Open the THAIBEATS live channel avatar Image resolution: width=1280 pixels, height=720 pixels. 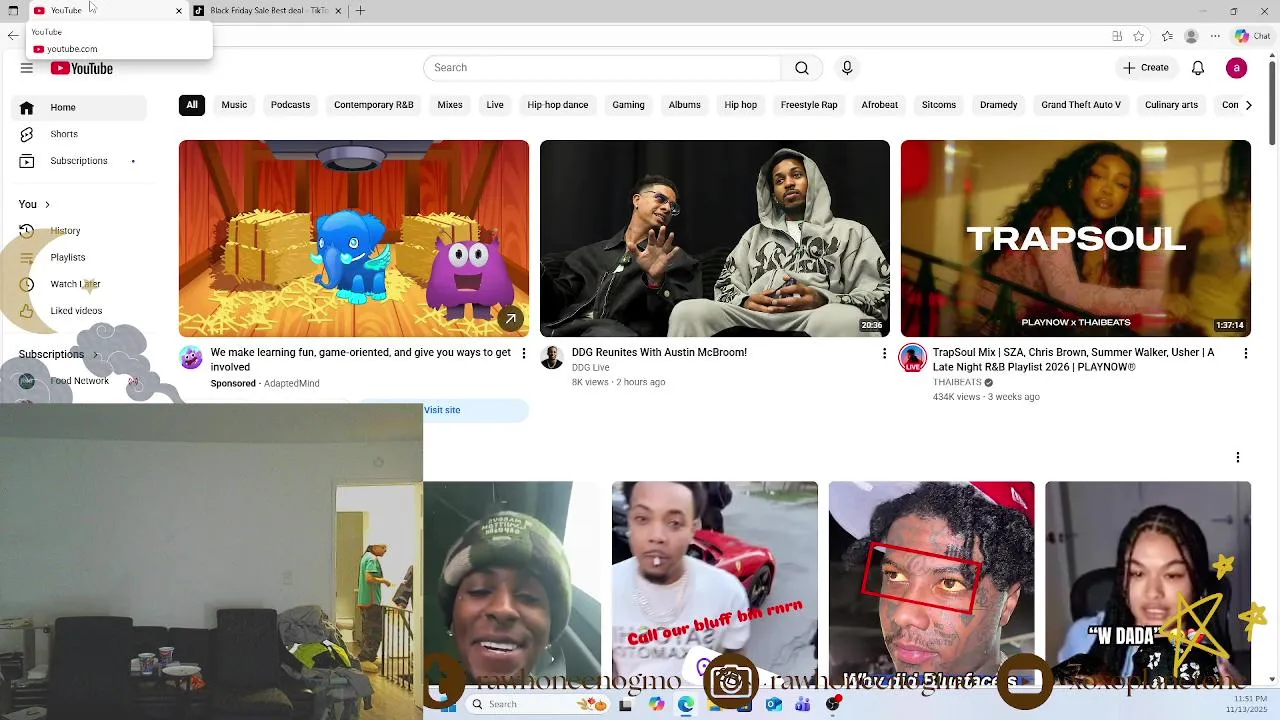(913, 358)
